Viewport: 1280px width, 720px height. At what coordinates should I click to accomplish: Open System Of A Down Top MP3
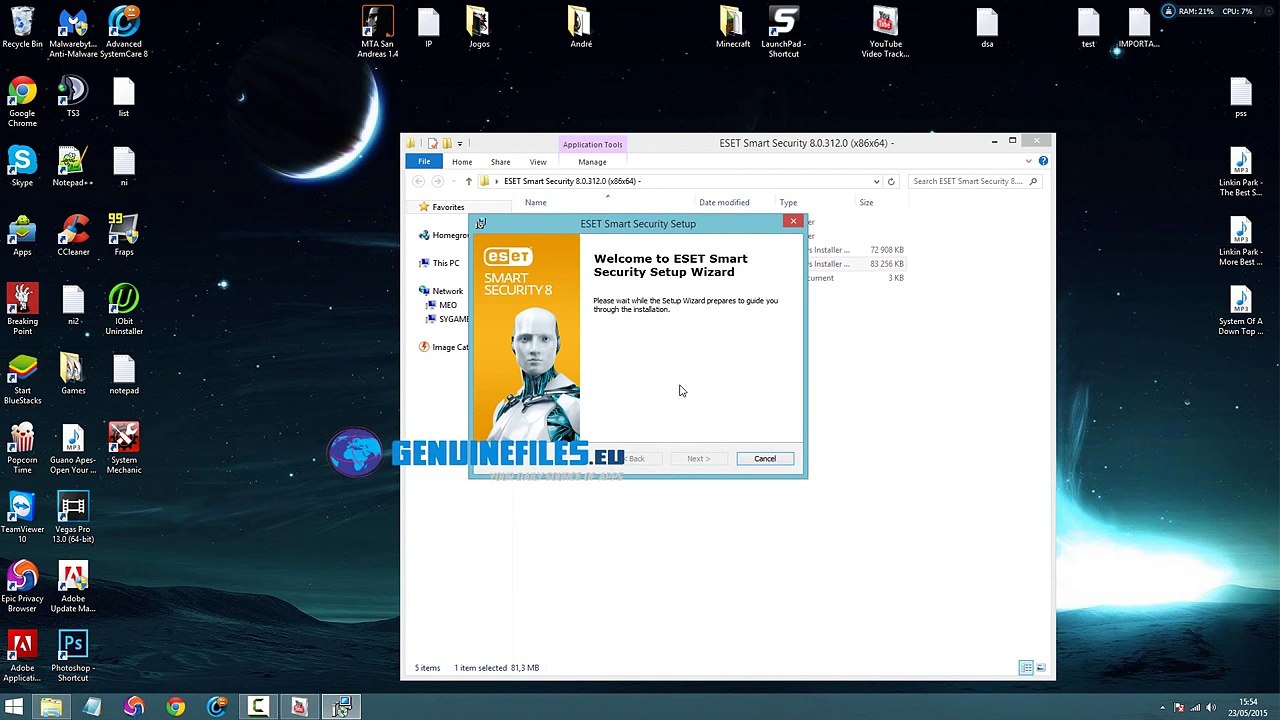[1240, 311]
